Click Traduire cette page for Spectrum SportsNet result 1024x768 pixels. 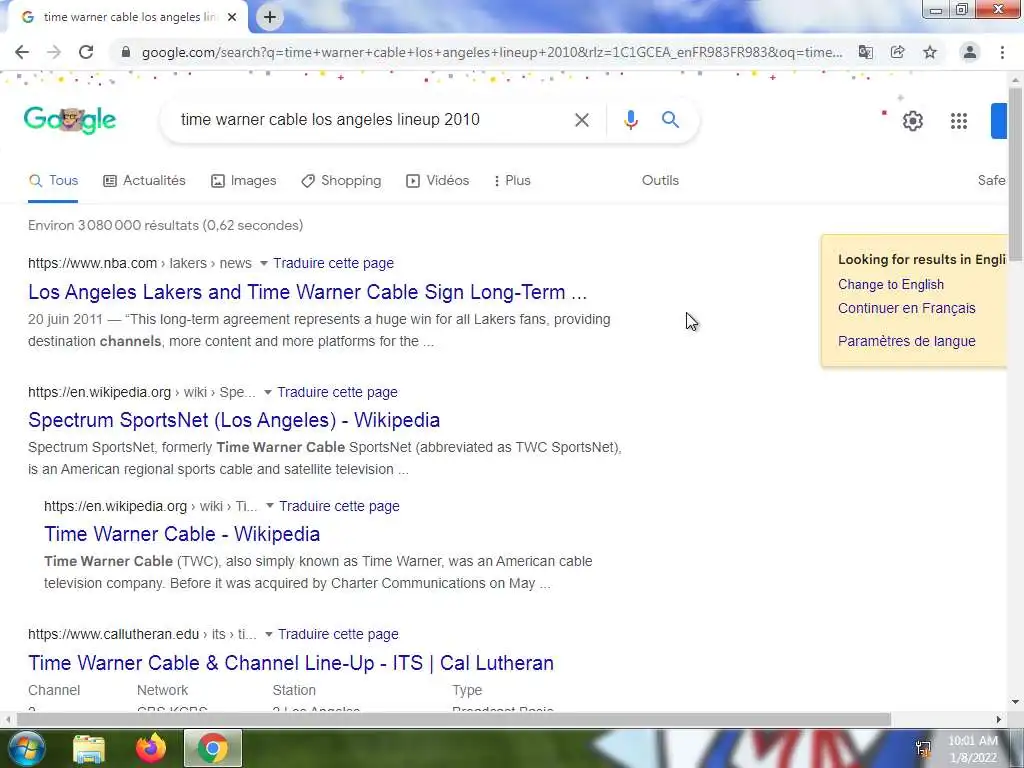[337, 392]
